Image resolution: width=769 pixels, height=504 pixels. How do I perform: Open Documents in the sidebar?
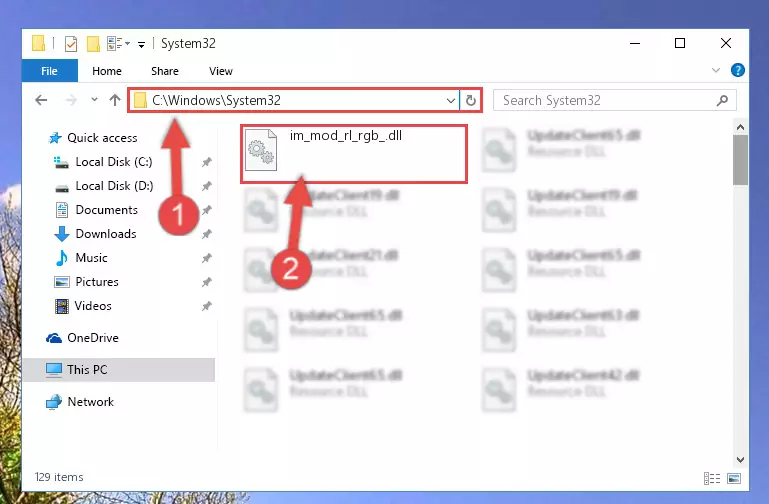97,210
